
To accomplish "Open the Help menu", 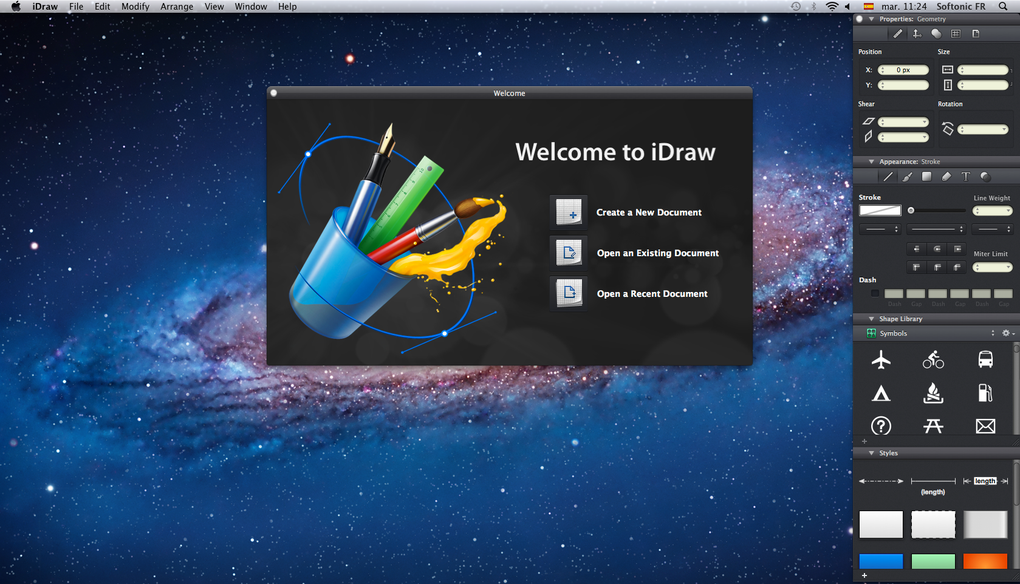I will (288, 7).
